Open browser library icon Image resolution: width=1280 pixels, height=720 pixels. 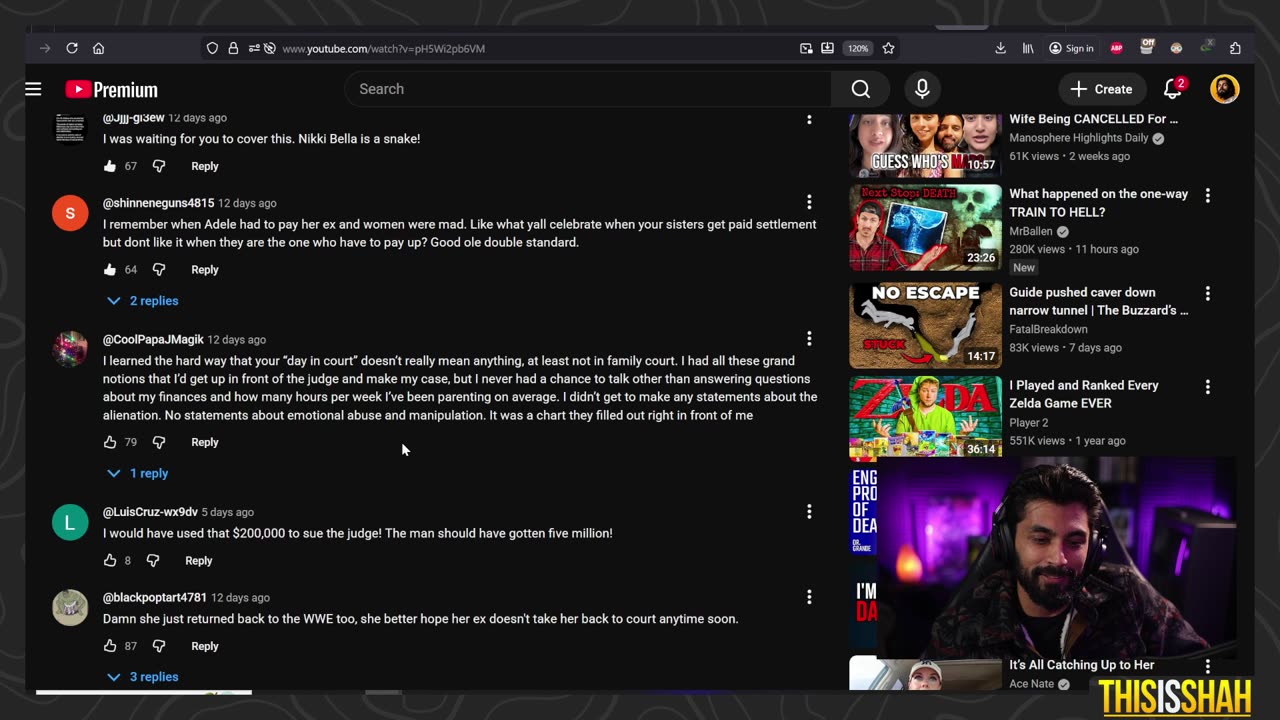pyautogui.click(x=1028, y=48)
